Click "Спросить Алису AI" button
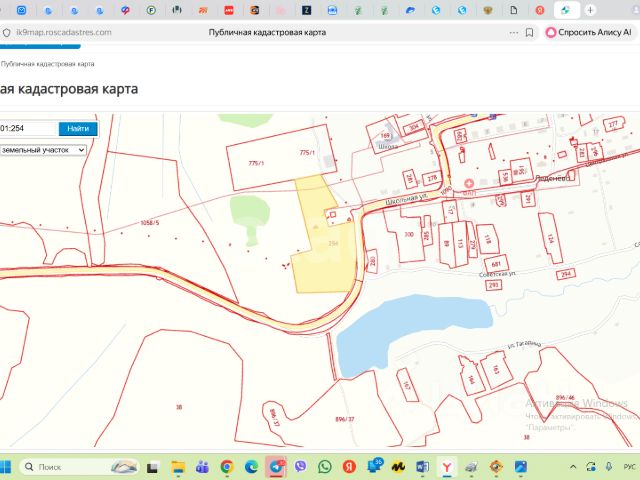The height and width of the screenshot is (480, 640). coord(589,32)
